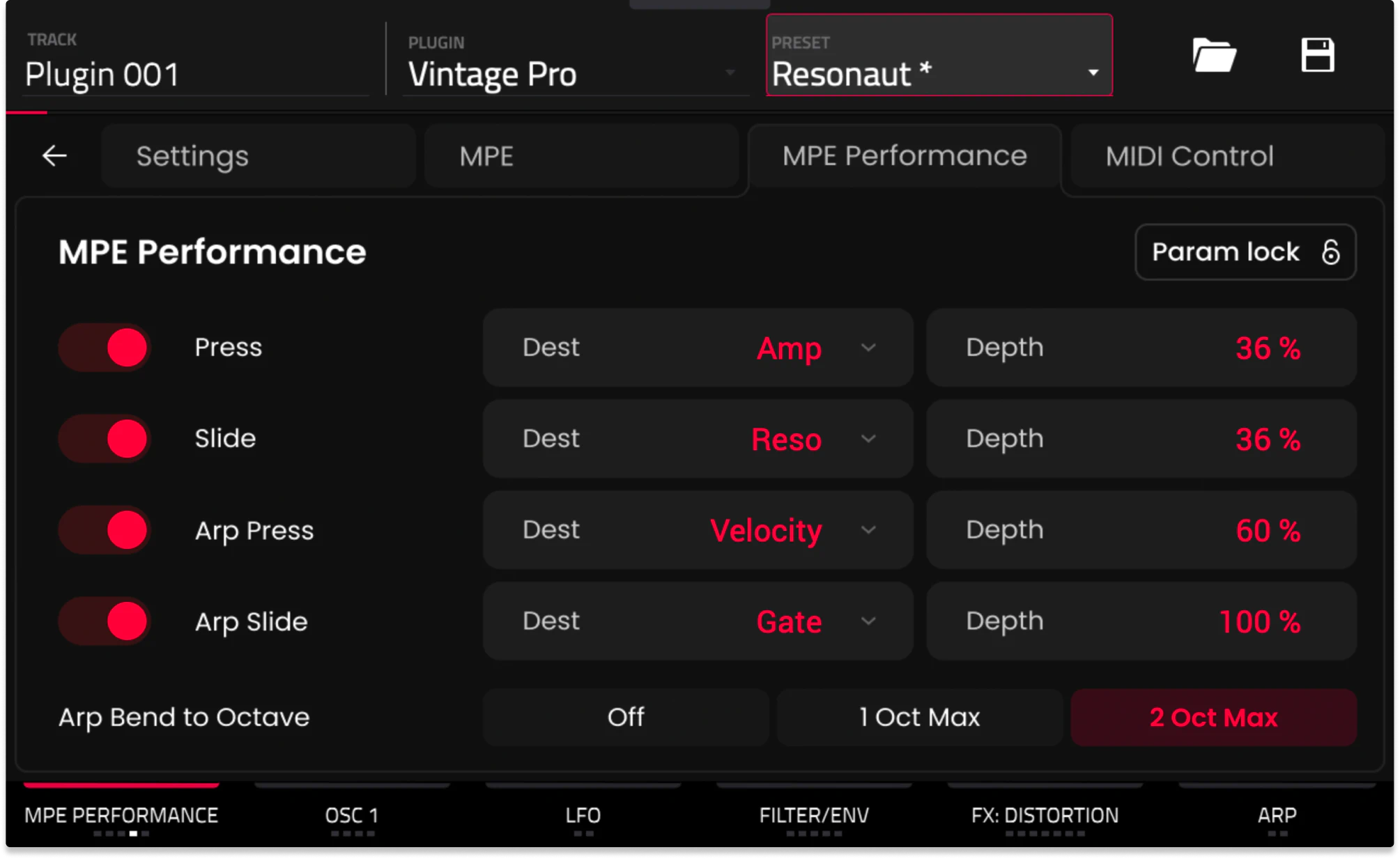
Task: Expand the Resonaut preset dropdown arrow
Action: coord(1093,73)
